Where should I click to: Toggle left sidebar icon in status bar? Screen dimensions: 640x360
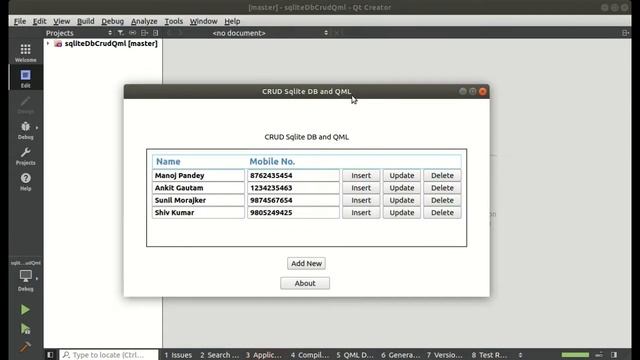tap(50, 355)
